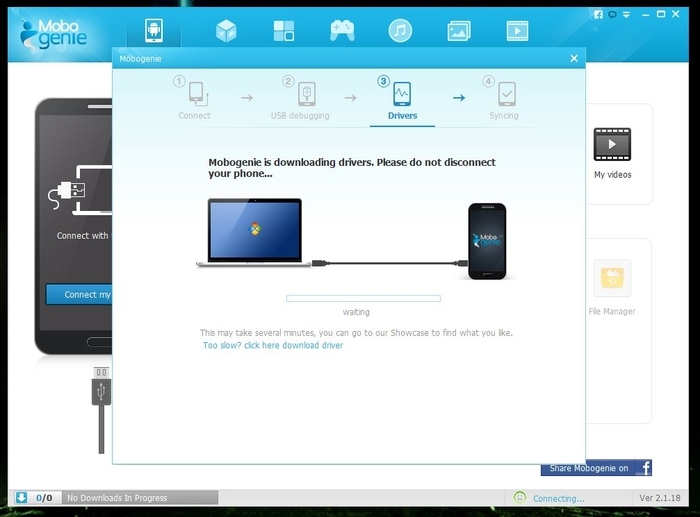Open the downloads arrow icon in status bar
Viewport: 700px width, 517px height.
[x=21, y=497]
